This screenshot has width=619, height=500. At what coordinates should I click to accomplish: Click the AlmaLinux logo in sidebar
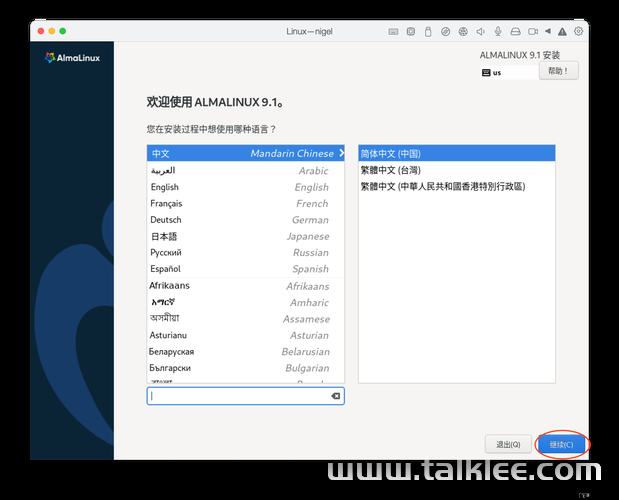tap(72, 58)
